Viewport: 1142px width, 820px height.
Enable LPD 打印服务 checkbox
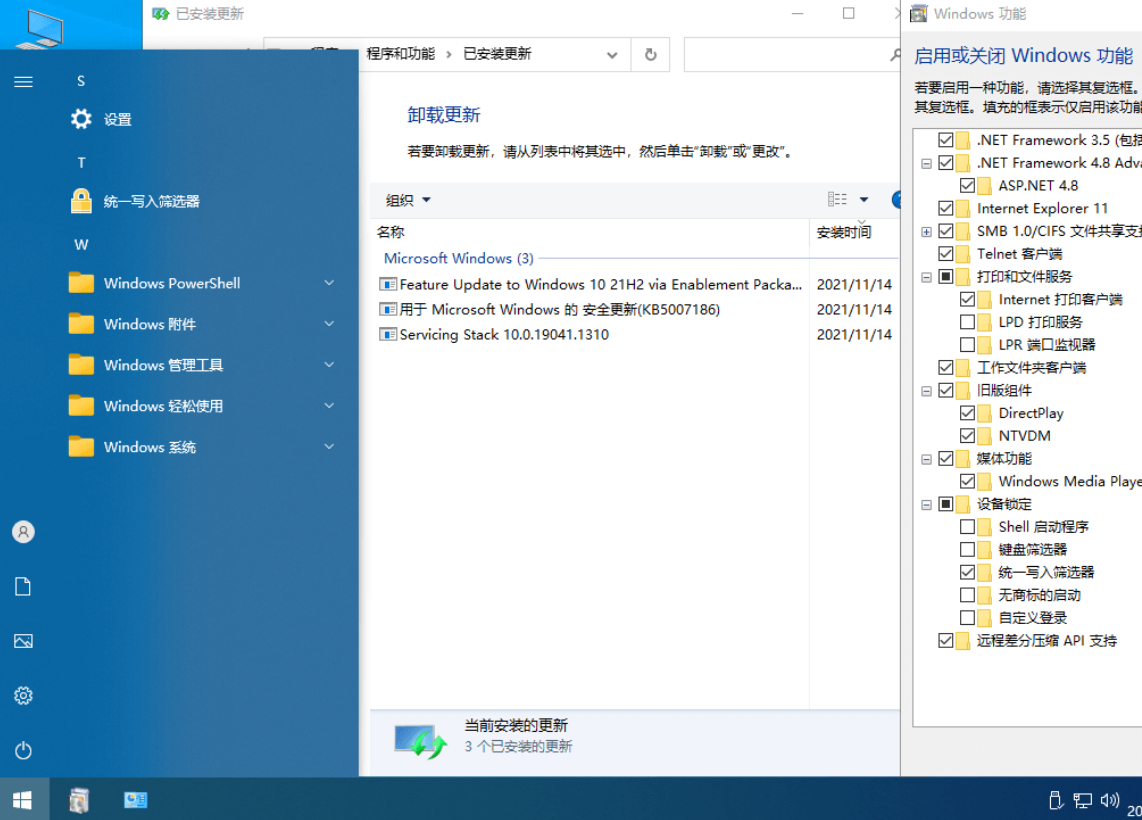point(967,322)
